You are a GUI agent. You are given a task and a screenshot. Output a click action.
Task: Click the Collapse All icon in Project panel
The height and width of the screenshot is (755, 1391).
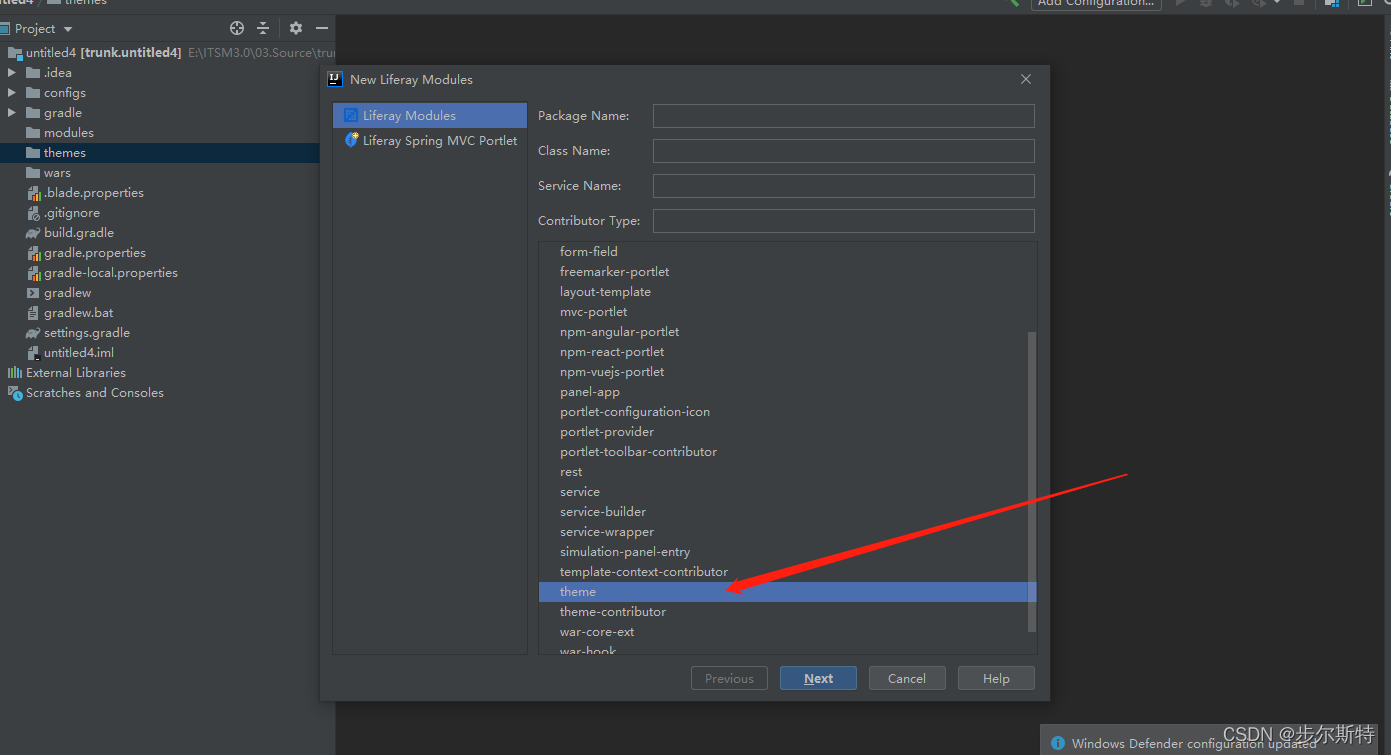pos(263,29)
